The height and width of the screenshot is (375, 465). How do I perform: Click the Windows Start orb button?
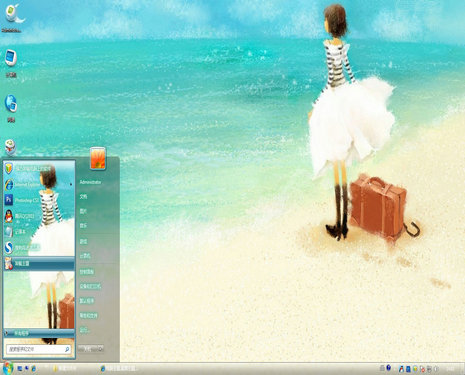pyautogui.click(x=7, y=368)
